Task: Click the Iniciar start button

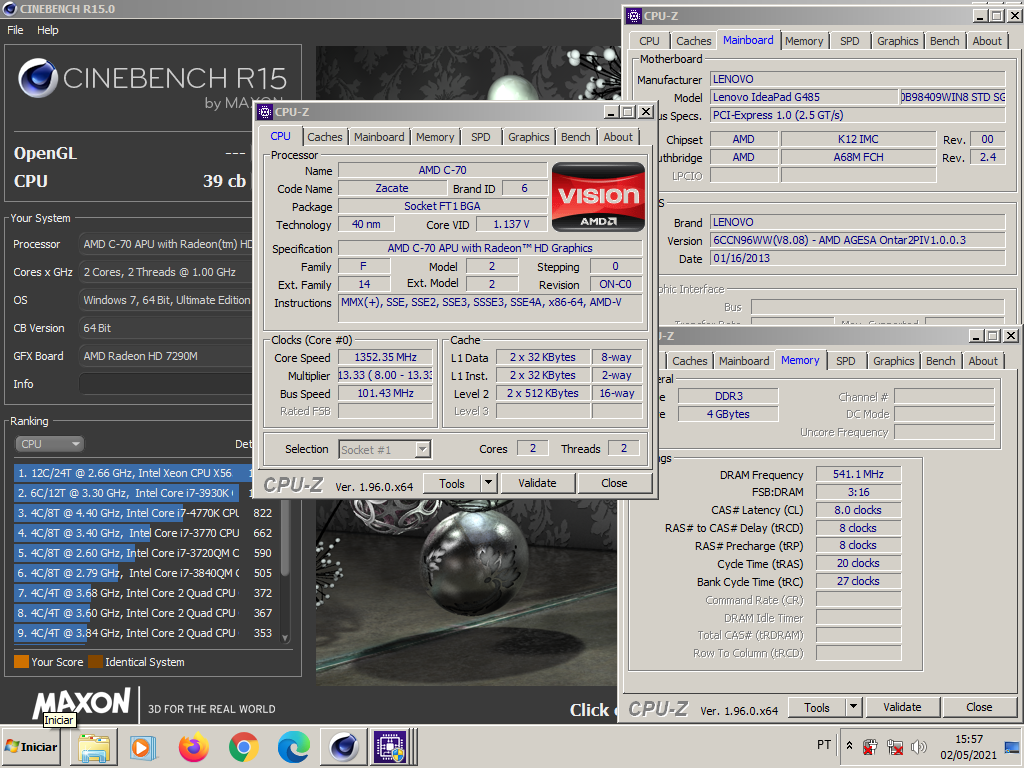Action: (x=31, y=746)
